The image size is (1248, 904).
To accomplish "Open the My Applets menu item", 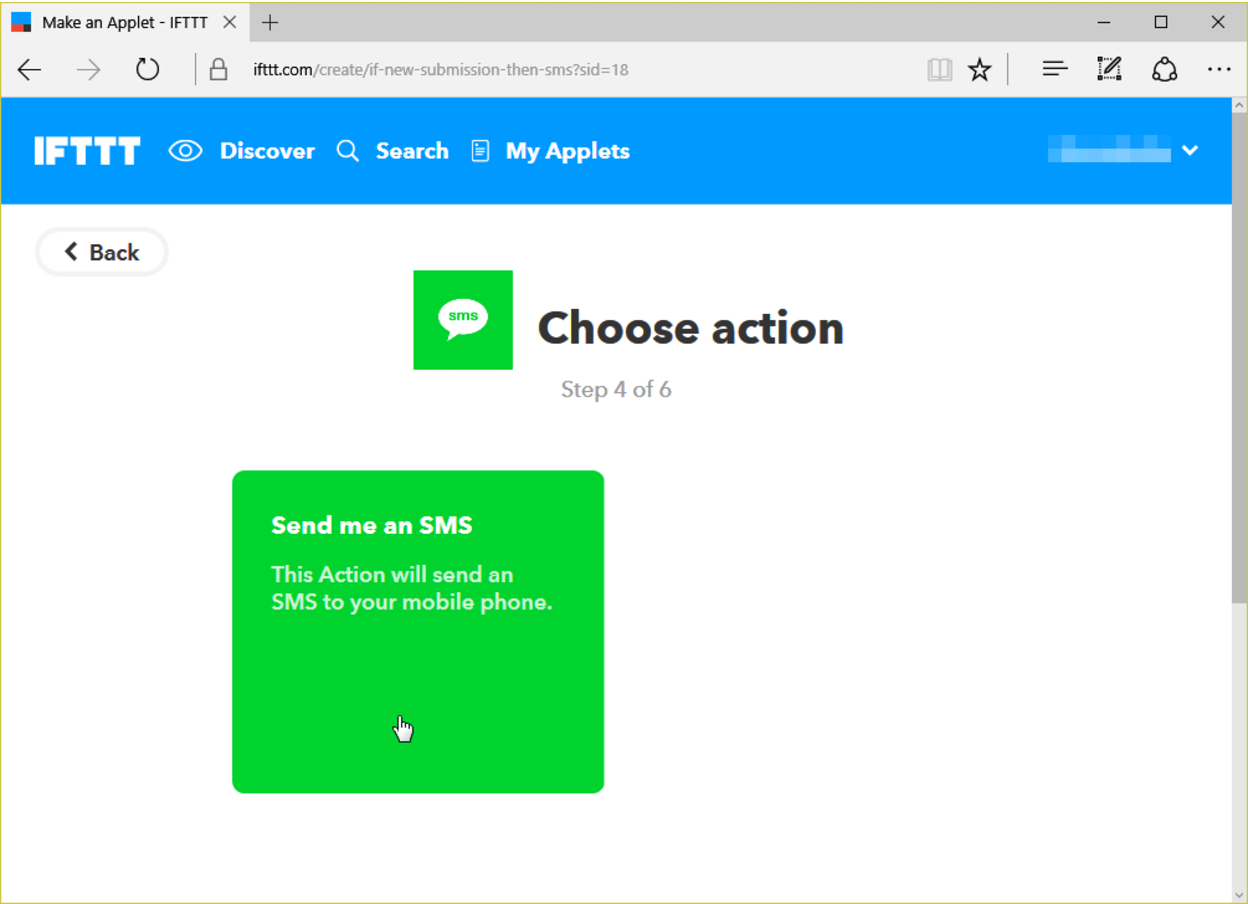I will pos(568,151).
